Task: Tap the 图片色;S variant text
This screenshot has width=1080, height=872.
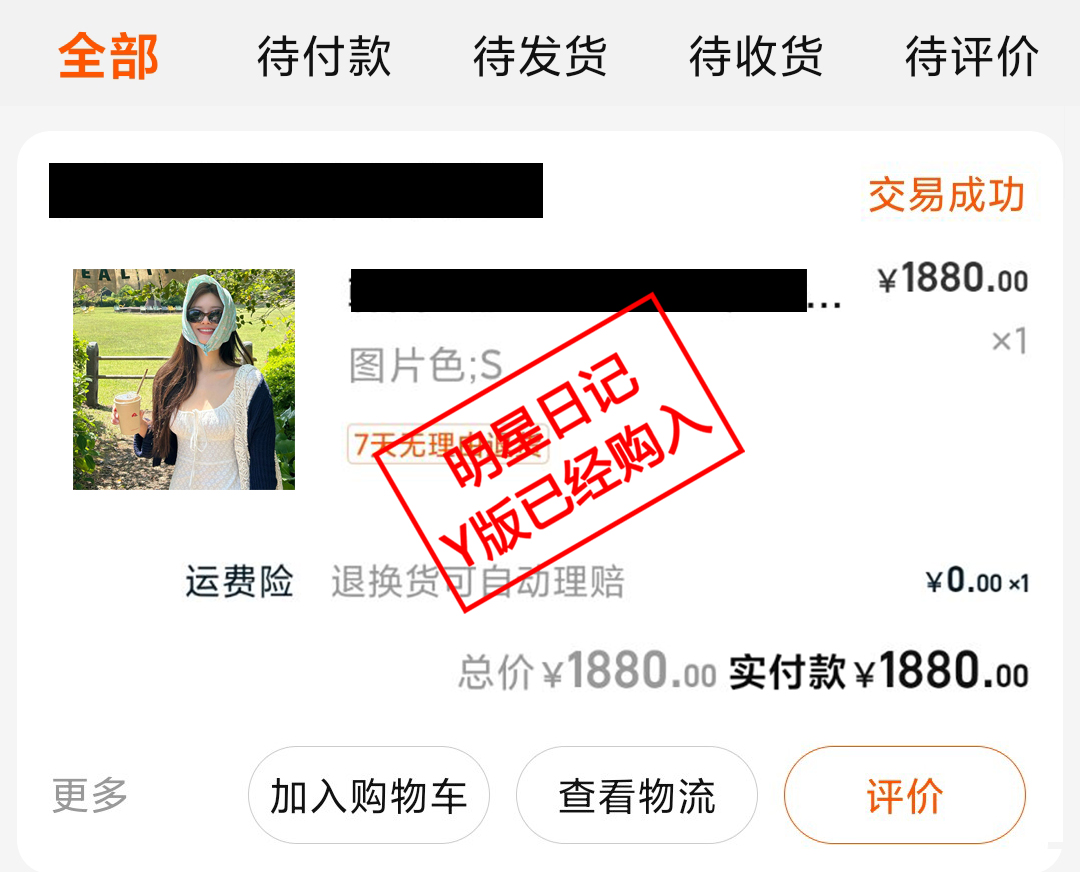Action: [x=426, y=365]
